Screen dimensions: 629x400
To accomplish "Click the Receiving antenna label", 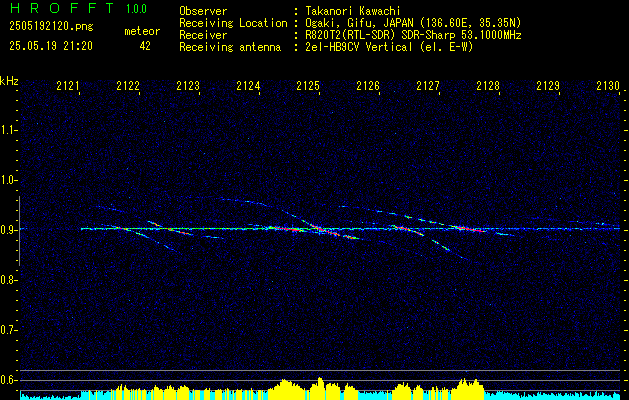I will tap(230, 47).
